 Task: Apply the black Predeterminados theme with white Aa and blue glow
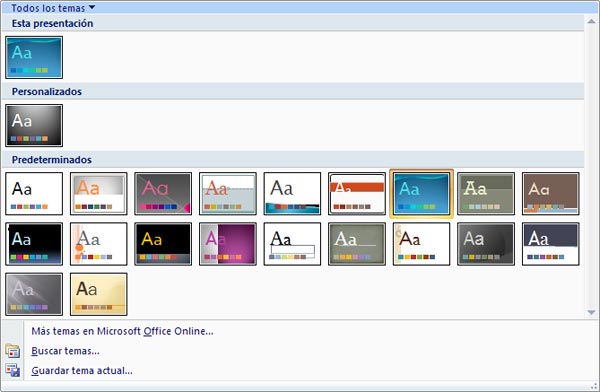click(x=34, y=244)
